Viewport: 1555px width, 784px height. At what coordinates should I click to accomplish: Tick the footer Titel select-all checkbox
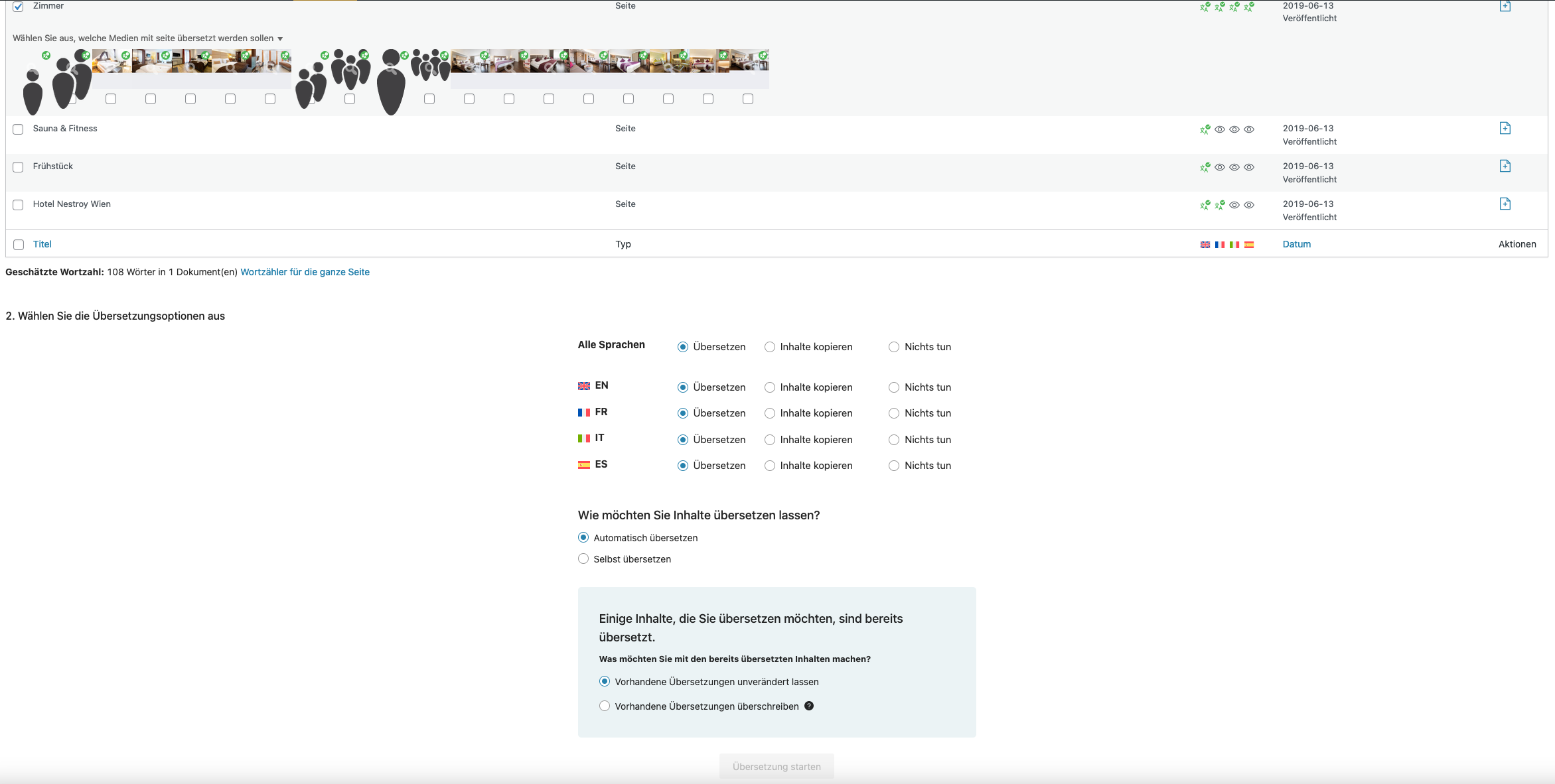19,245
